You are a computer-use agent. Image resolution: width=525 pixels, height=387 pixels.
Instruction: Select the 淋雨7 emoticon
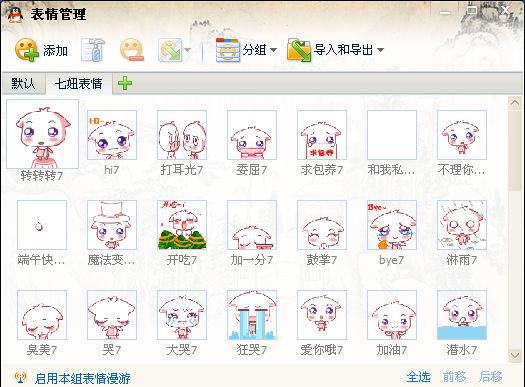[462, 225]
